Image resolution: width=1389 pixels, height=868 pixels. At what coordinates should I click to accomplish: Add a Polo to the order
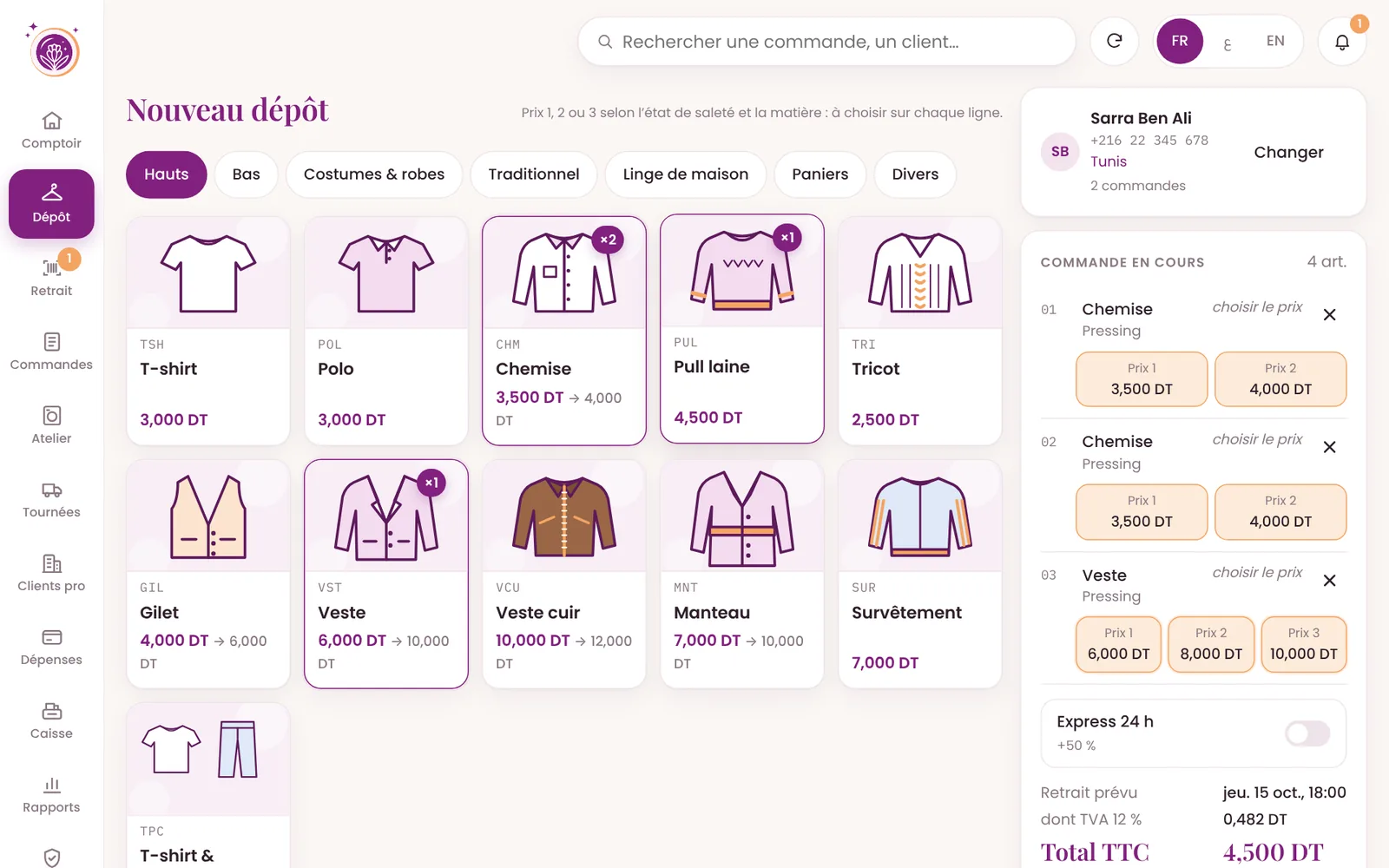tap(386, 331)
